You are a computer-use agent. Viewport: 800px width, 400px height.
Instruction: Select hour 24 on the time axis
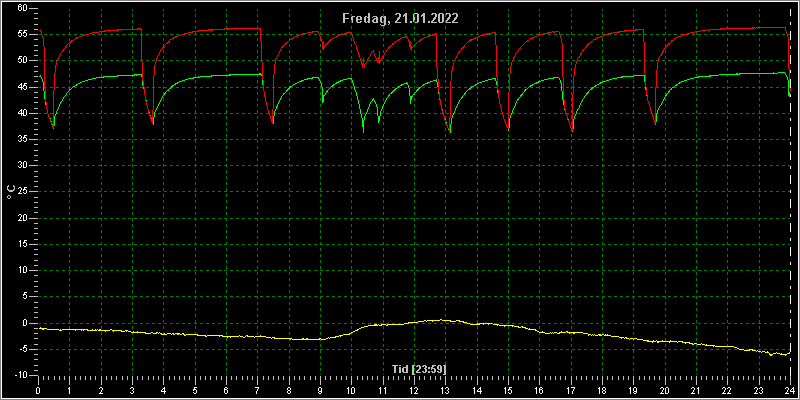click(790, 390)
